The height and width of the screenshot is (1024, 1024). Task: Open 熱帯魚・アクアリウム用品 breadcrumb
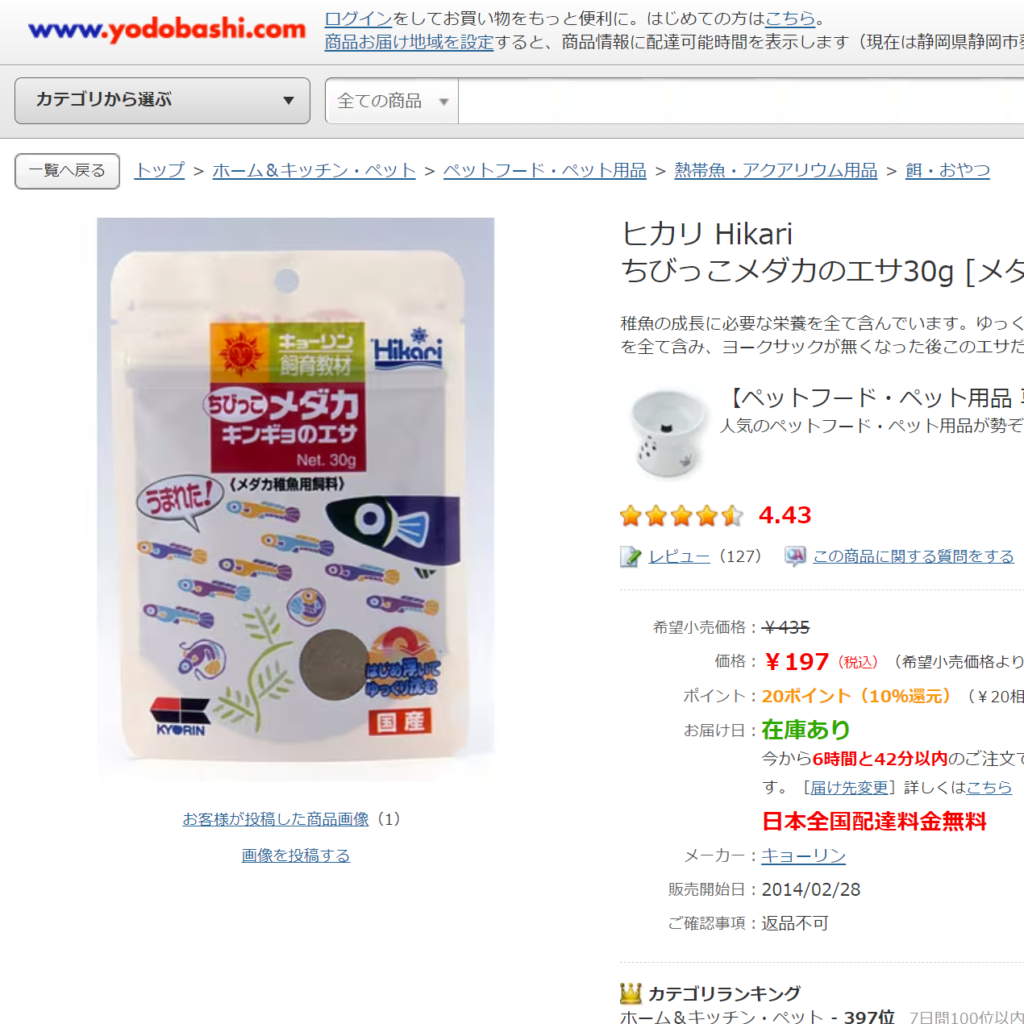click(x=776, y=170)
